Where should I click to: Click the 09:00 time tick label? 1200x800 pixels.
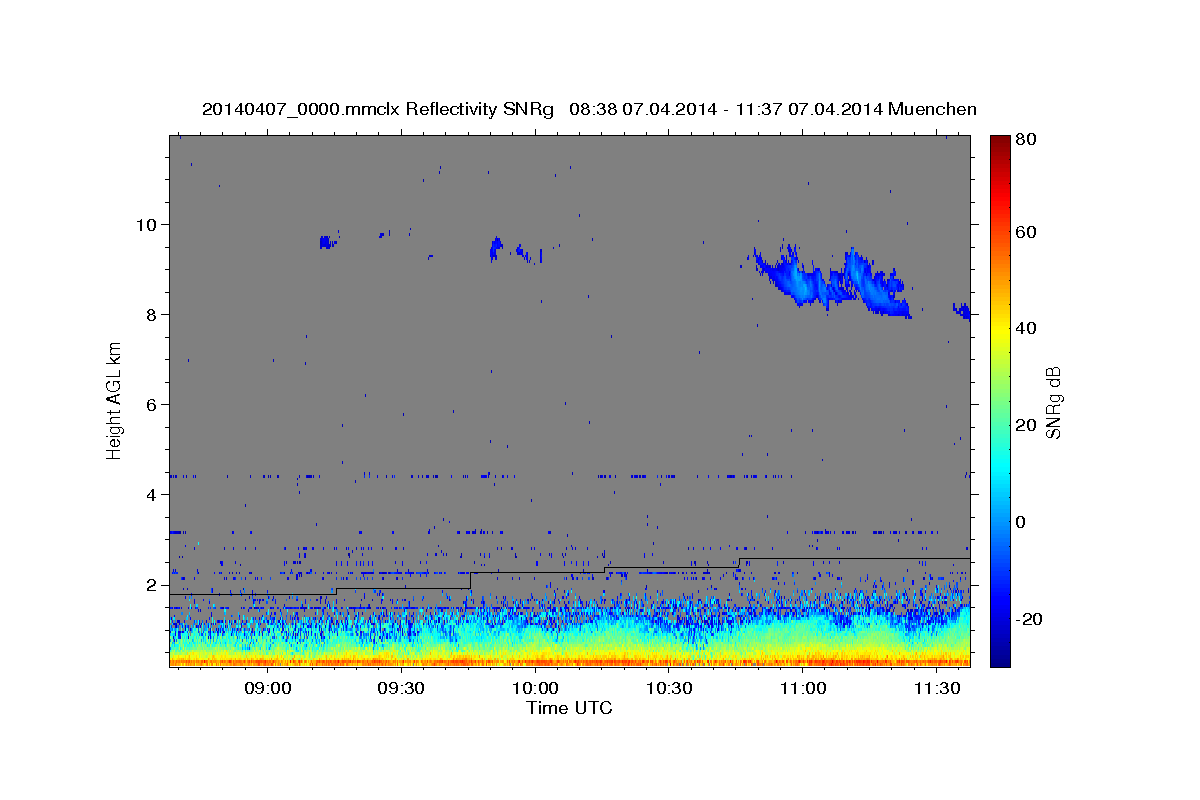point(268,689)
